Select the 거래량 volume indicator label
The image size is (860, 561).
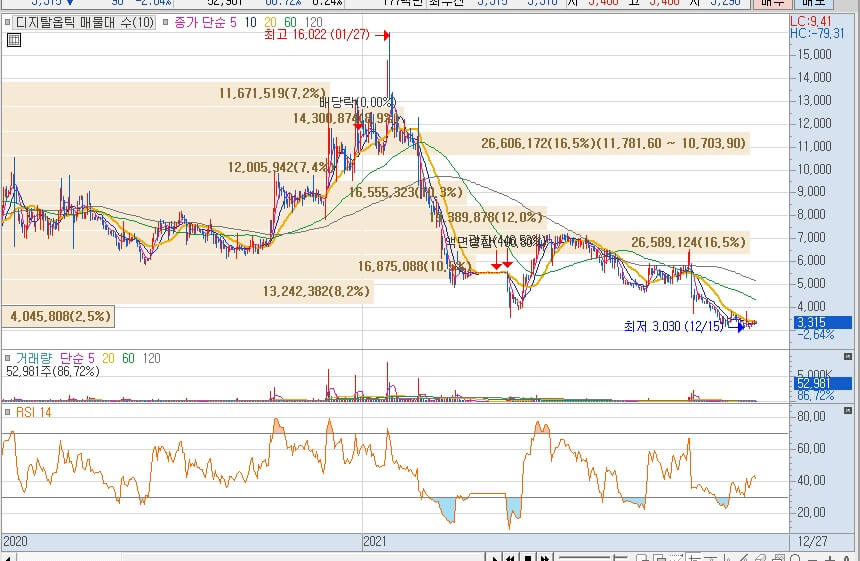coord(33,359)
